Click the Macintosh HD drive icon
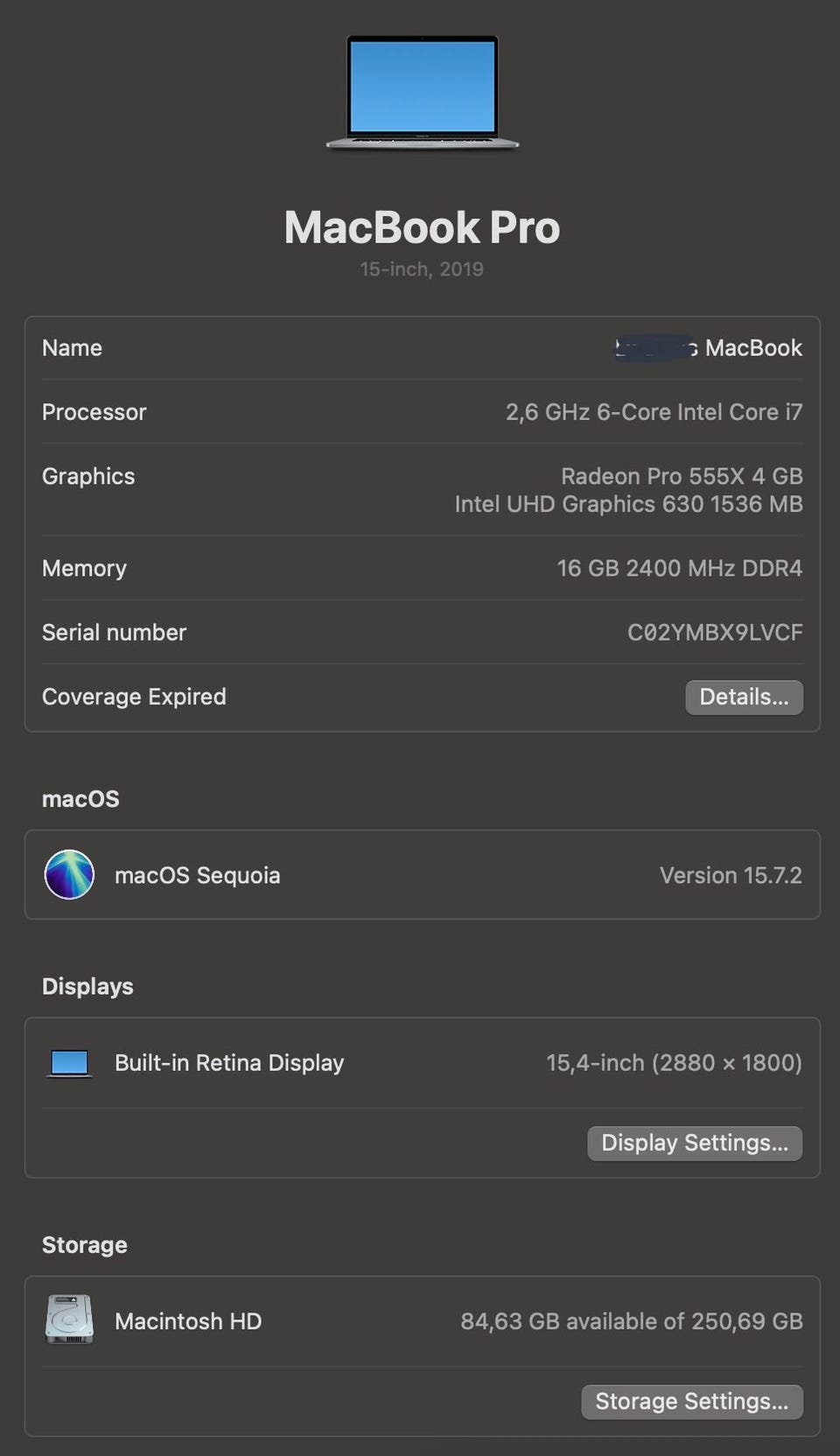840x1456 pixels. click(x=69, y=1319)
